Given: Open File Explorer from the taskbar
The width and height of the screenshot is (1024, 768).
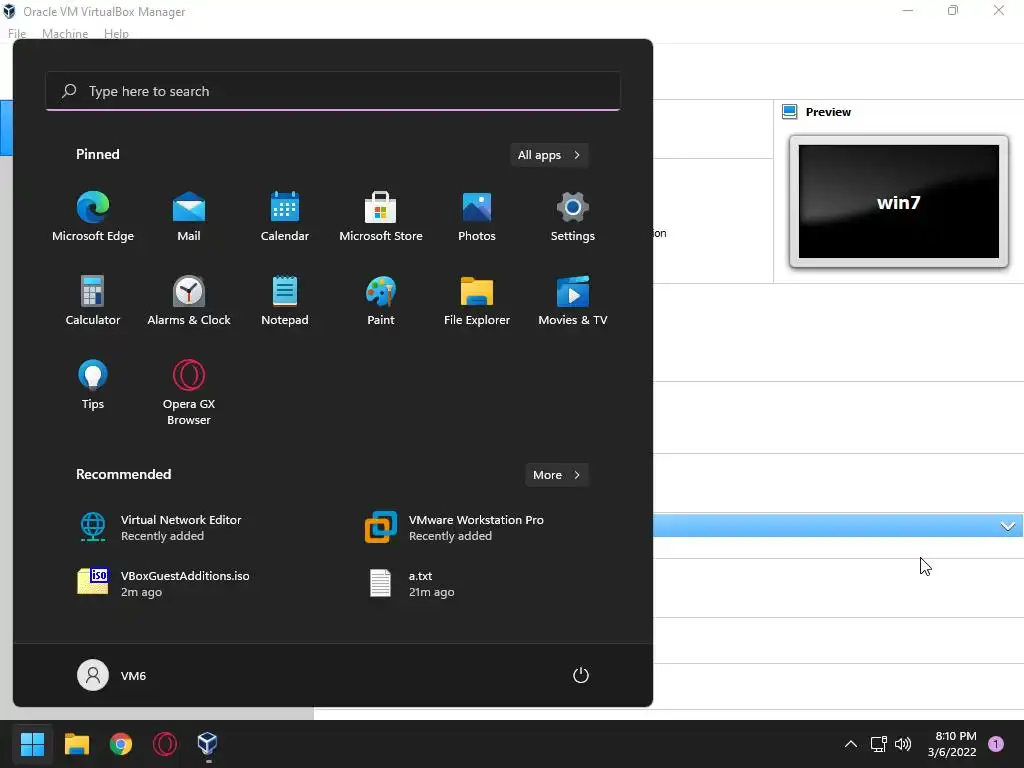Looking at the screenshot, I should coord(76,743).
